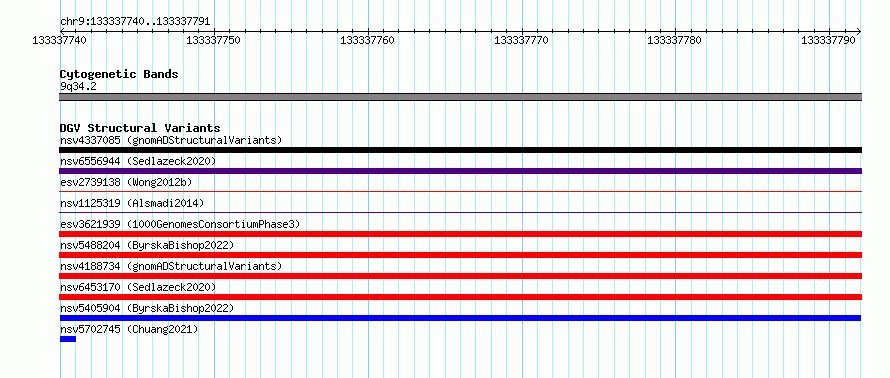Click ruler position 133337770
This screenshot has width=890, height=378.
(x=521, y=40)
